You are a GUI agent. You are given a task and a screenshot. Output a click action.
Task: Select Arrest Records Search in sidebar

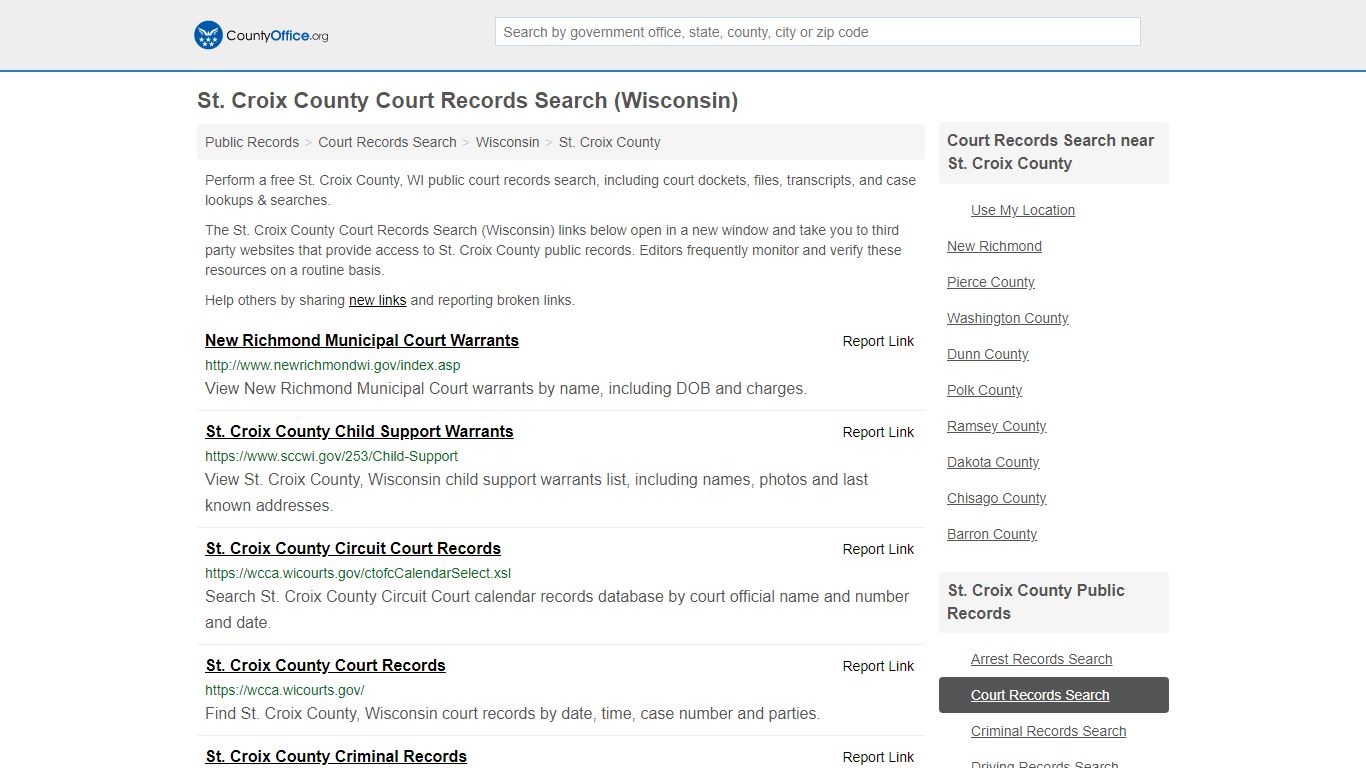point(1042,659)
